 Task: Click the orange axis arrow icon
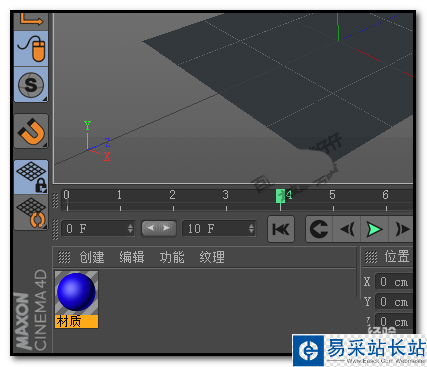[31, 21]
